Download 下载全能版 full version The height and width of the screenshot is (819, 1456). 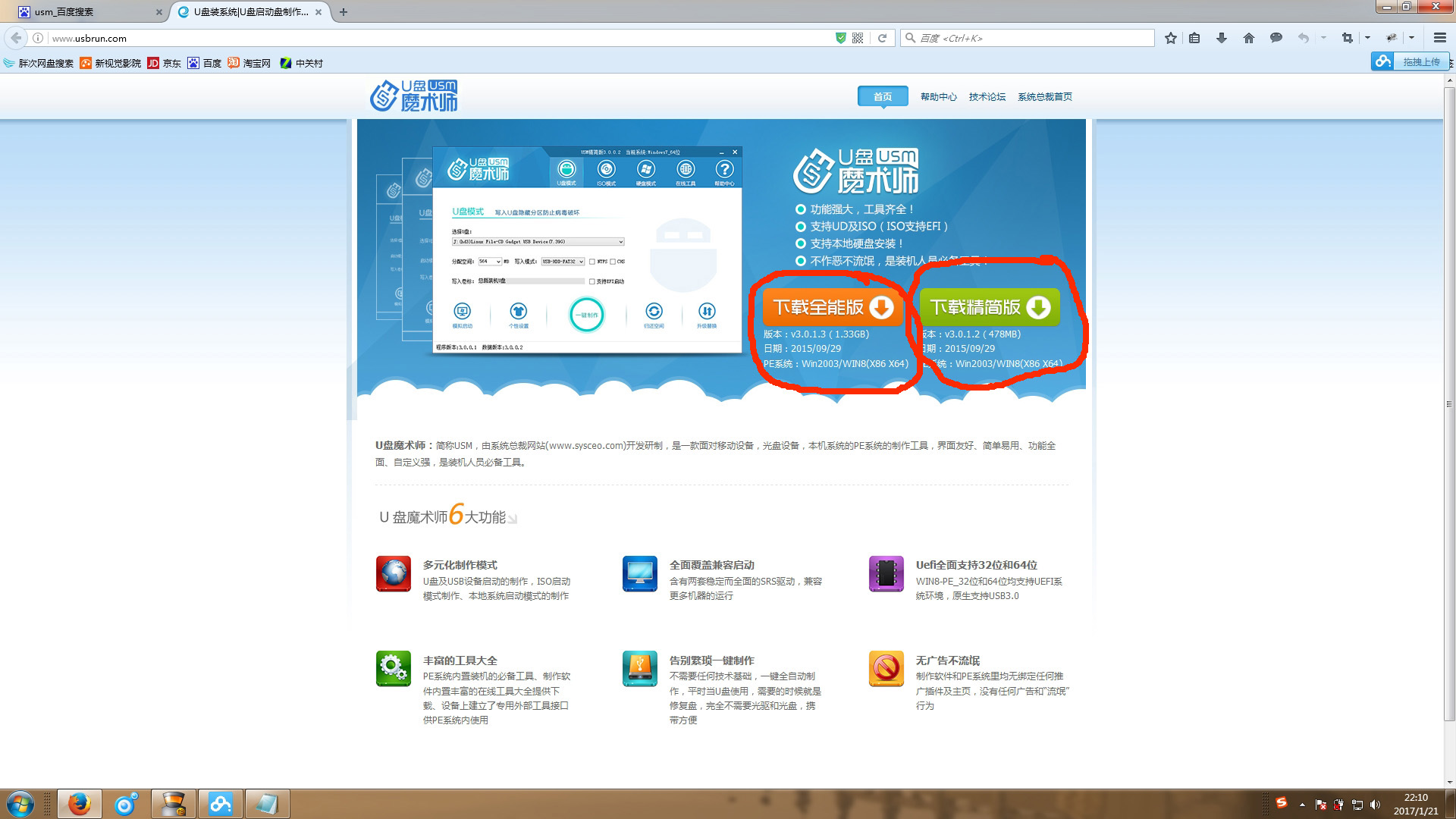[x=832, y=306]
